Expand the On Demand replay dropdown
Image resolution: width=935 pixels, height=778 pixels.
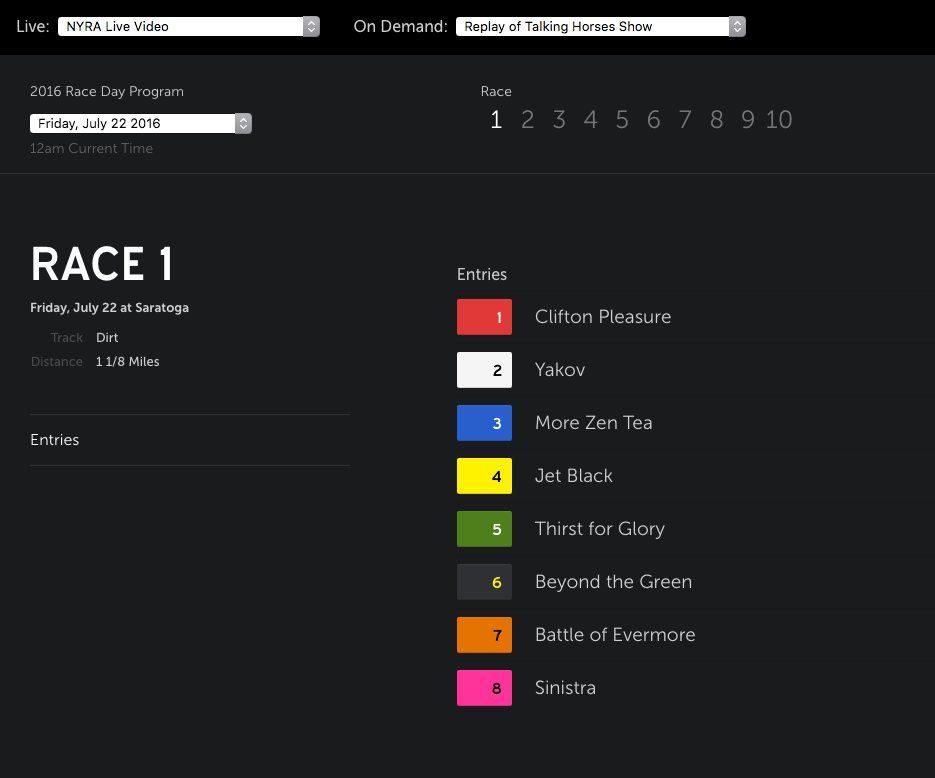click(600, 27)
